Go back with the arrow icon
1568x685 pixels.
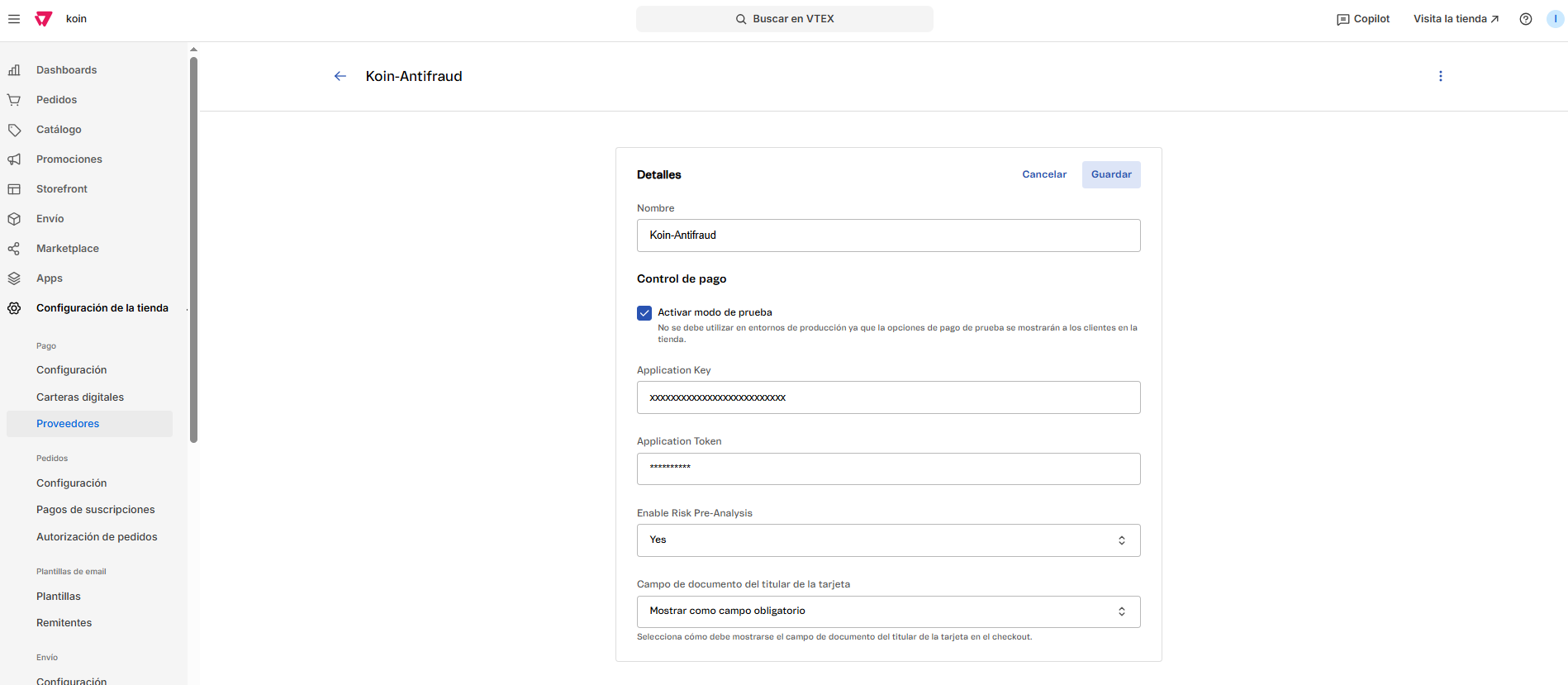[340, 76]
